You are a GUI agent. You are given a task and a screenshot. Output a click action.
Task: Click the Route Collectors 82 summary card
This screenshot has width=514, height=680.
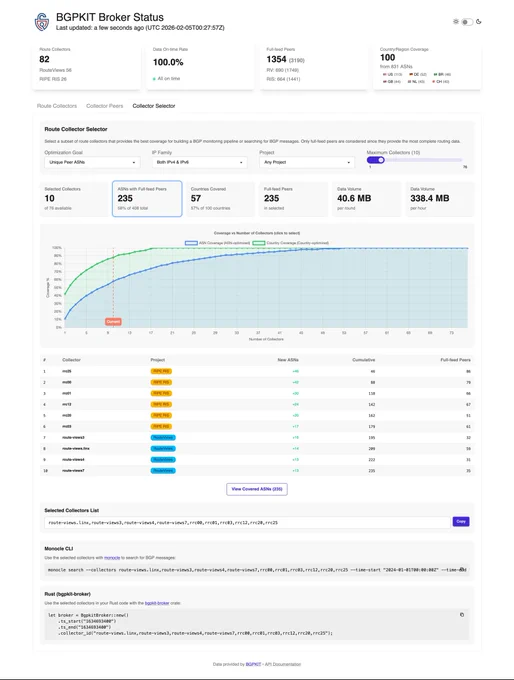[86, 66]
